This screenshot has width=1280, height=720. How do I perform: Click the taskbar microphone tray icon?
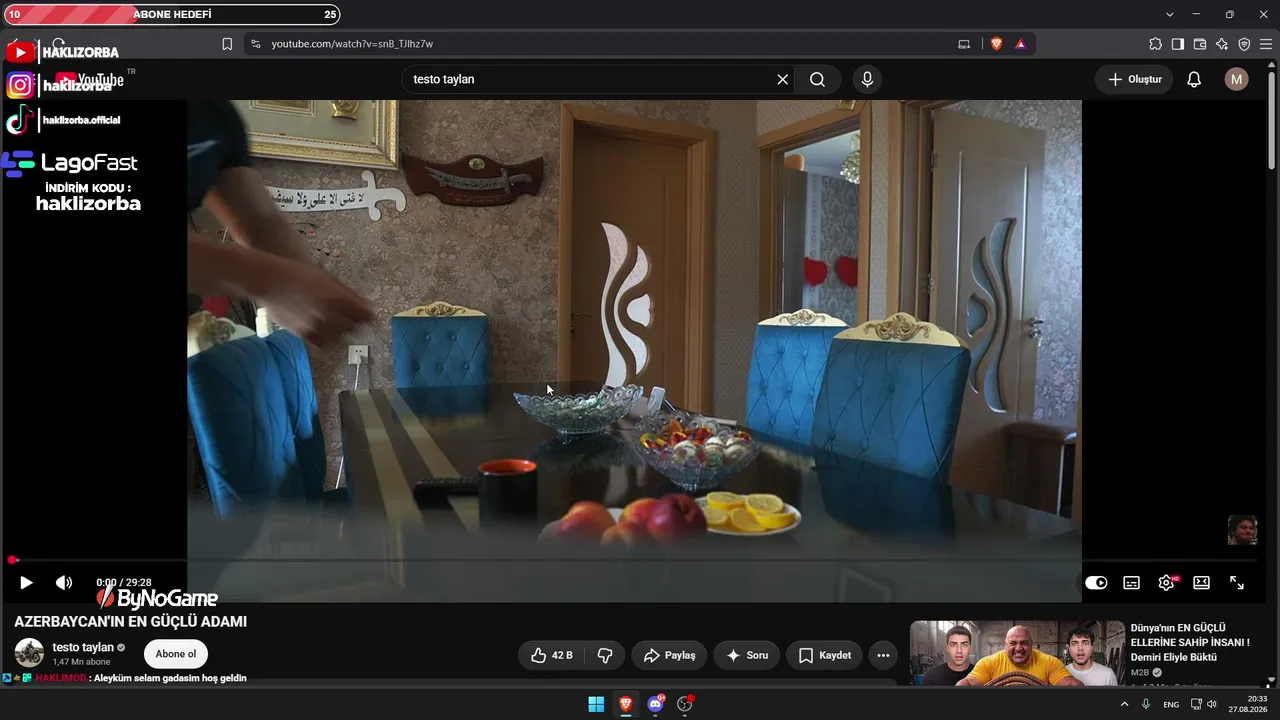(1146, 704)
